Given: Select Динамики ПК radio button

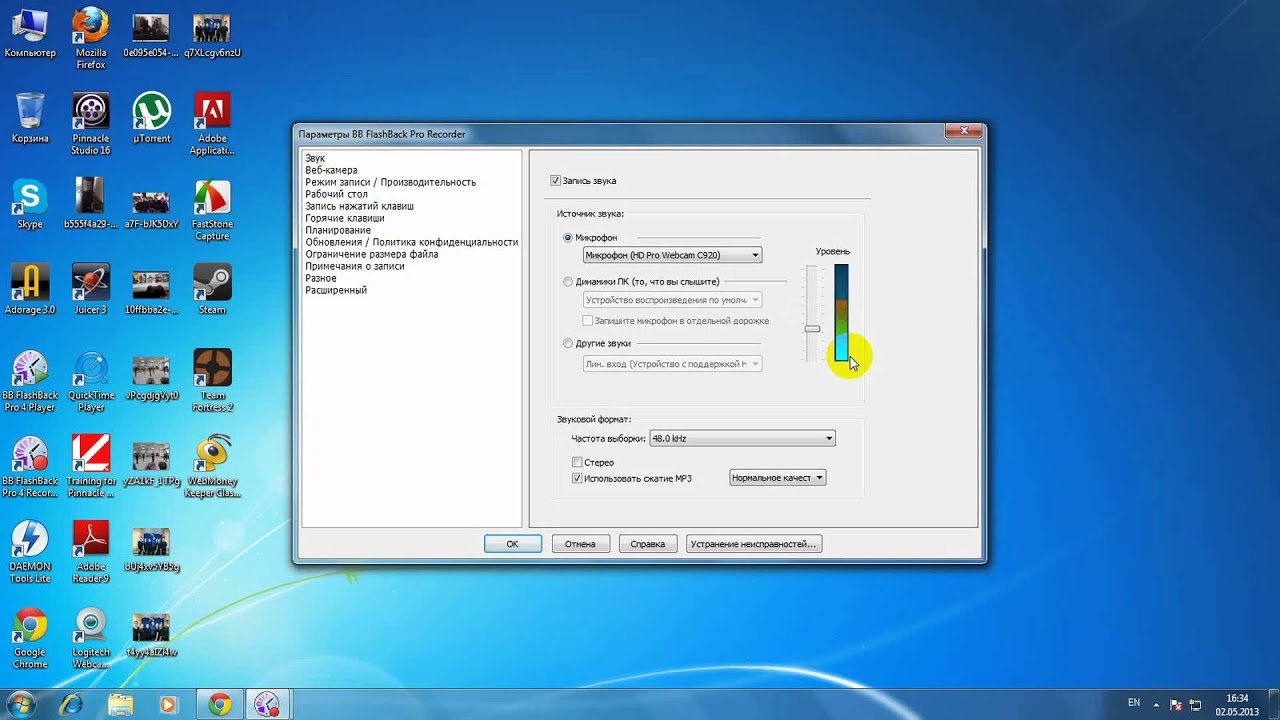Looking at the screenshot, I should point(568,282).
